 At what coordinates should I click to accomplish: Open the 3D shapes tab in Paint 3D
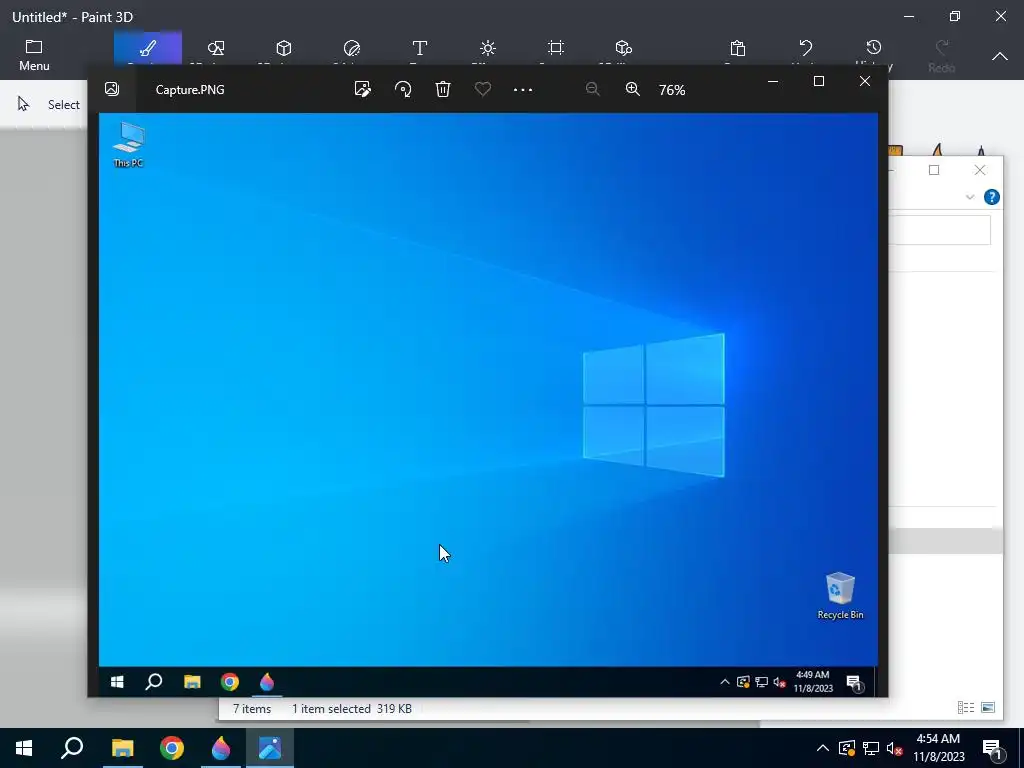click(x=283, y=48)
